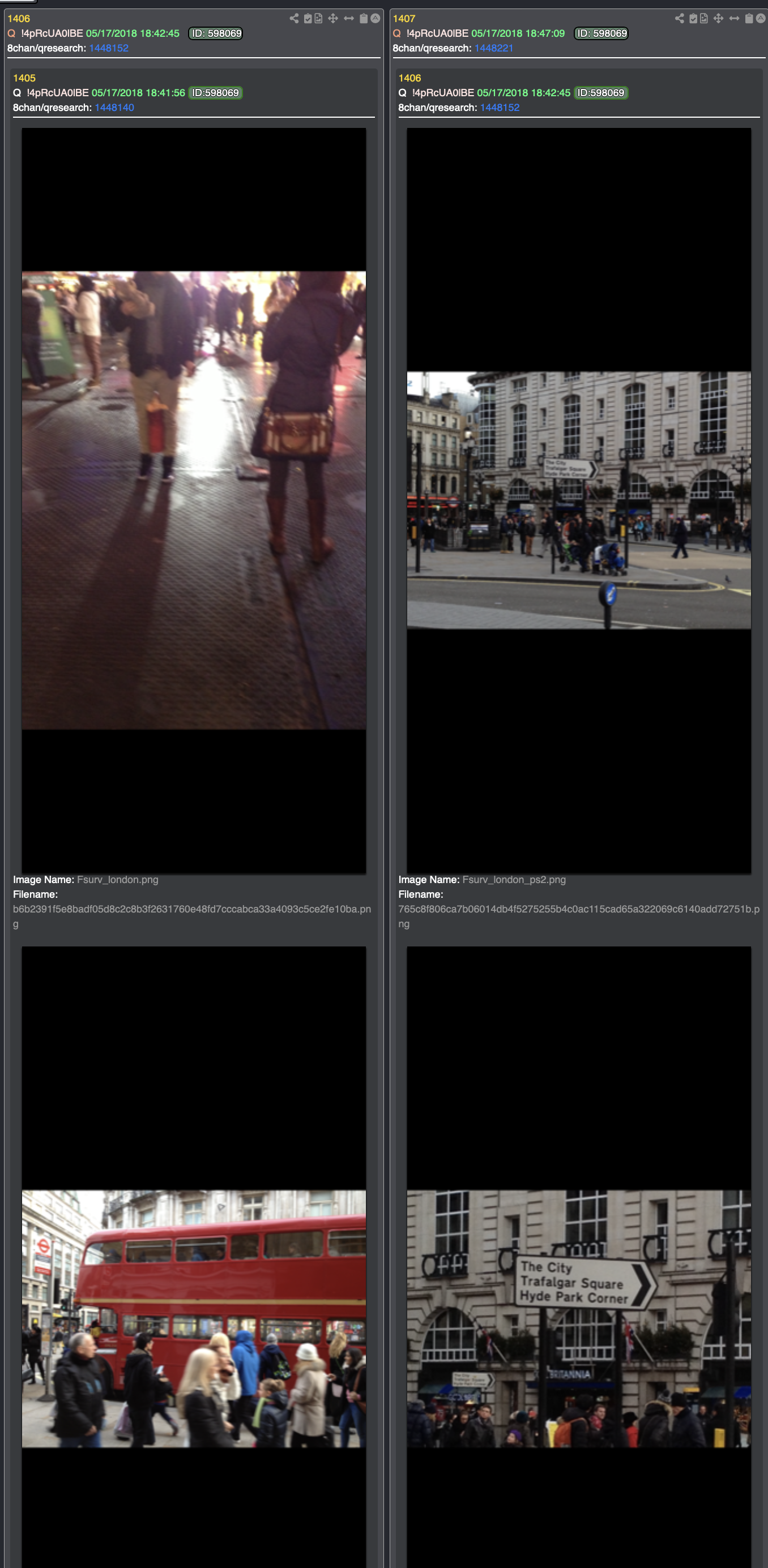Click four-way move arrows icon on post 1406

click(332, 18)
